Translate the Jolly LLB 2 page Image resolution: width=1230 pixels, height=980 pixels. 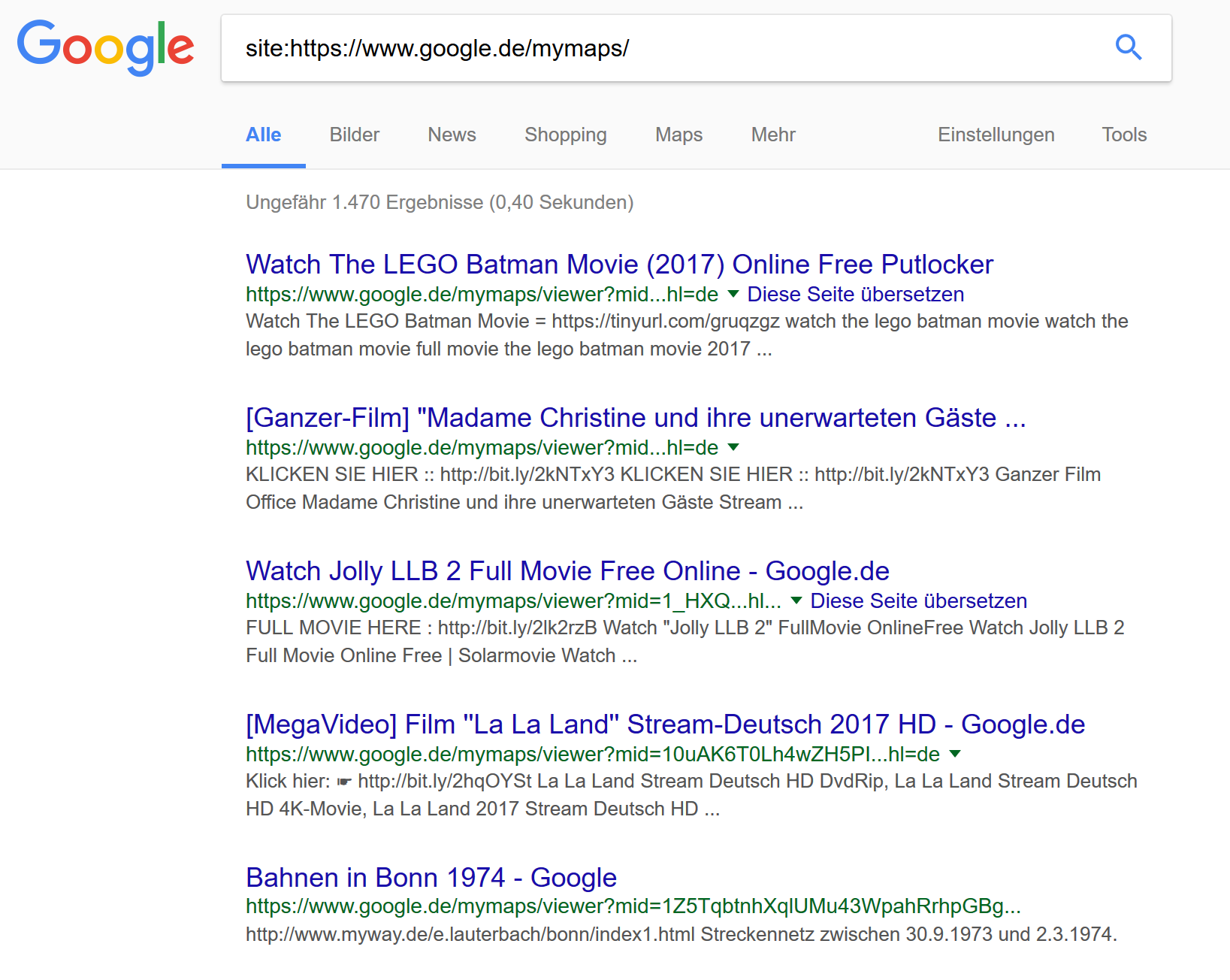(918, 600)
